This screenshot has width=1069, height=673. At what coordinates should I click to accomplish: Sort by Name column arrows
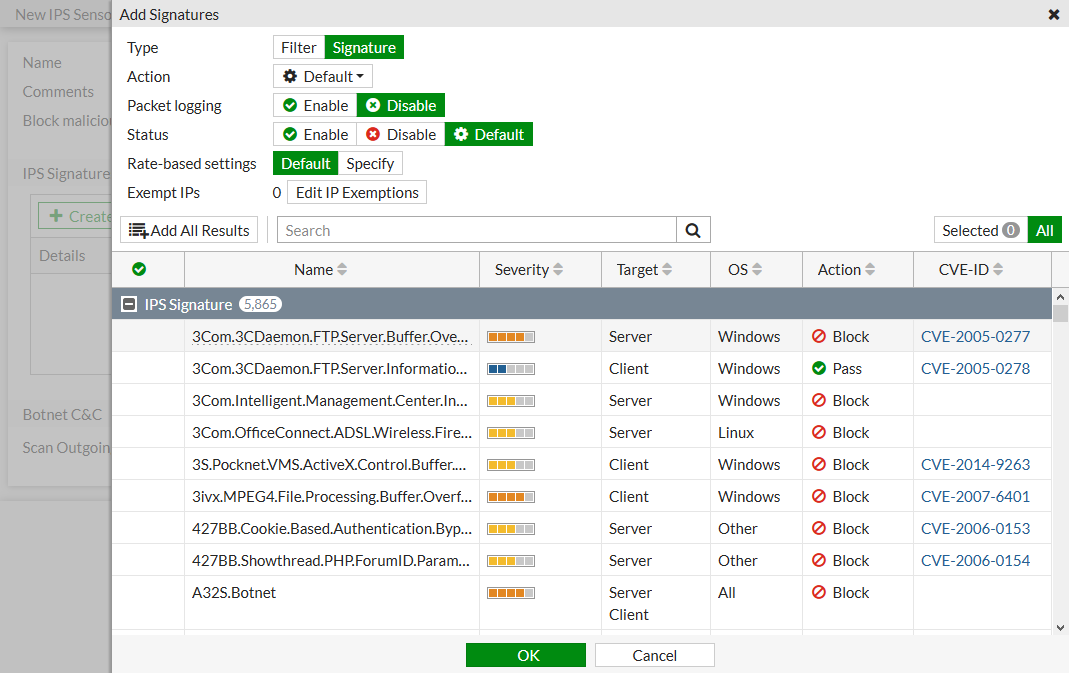(x=342, y=270)
